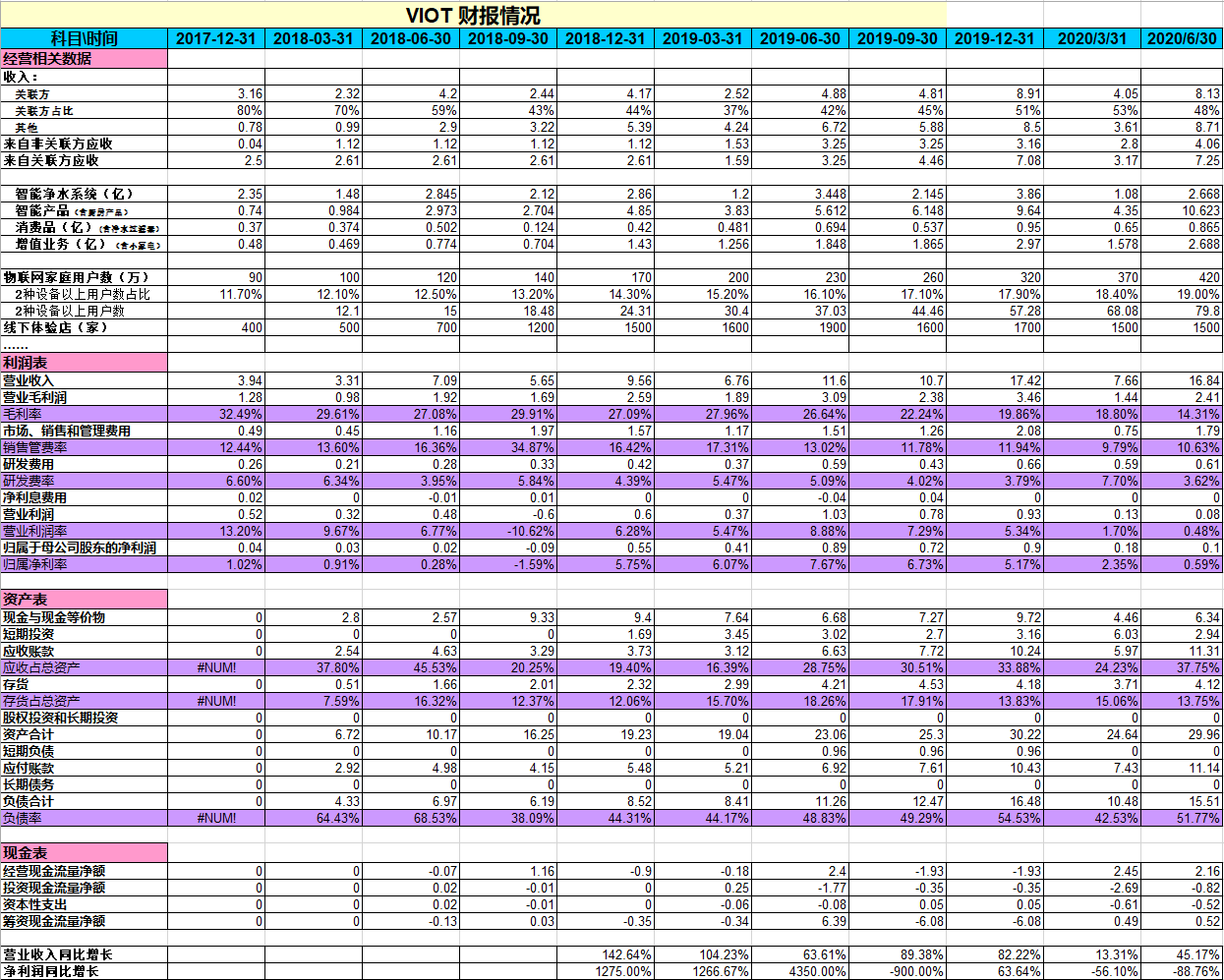Click the 2020/3/31 column header
Image resolution: width=1224 pixels, height=980 pixels.
[1092, 38]
